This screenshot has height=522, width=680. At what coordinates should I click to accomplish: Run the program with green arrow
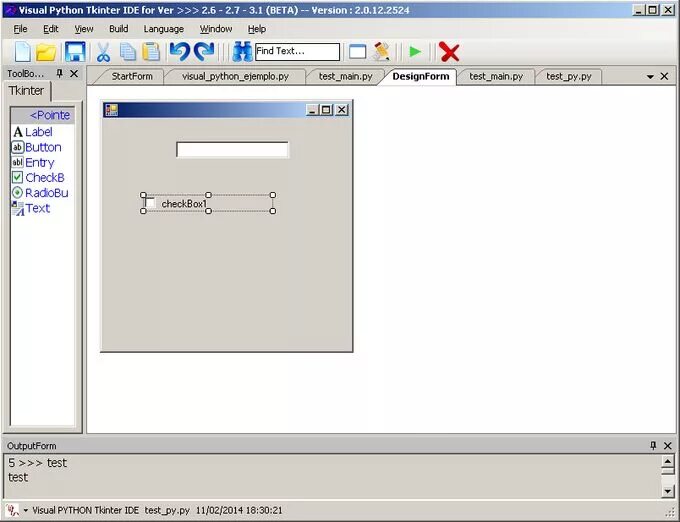click(415, 52)
